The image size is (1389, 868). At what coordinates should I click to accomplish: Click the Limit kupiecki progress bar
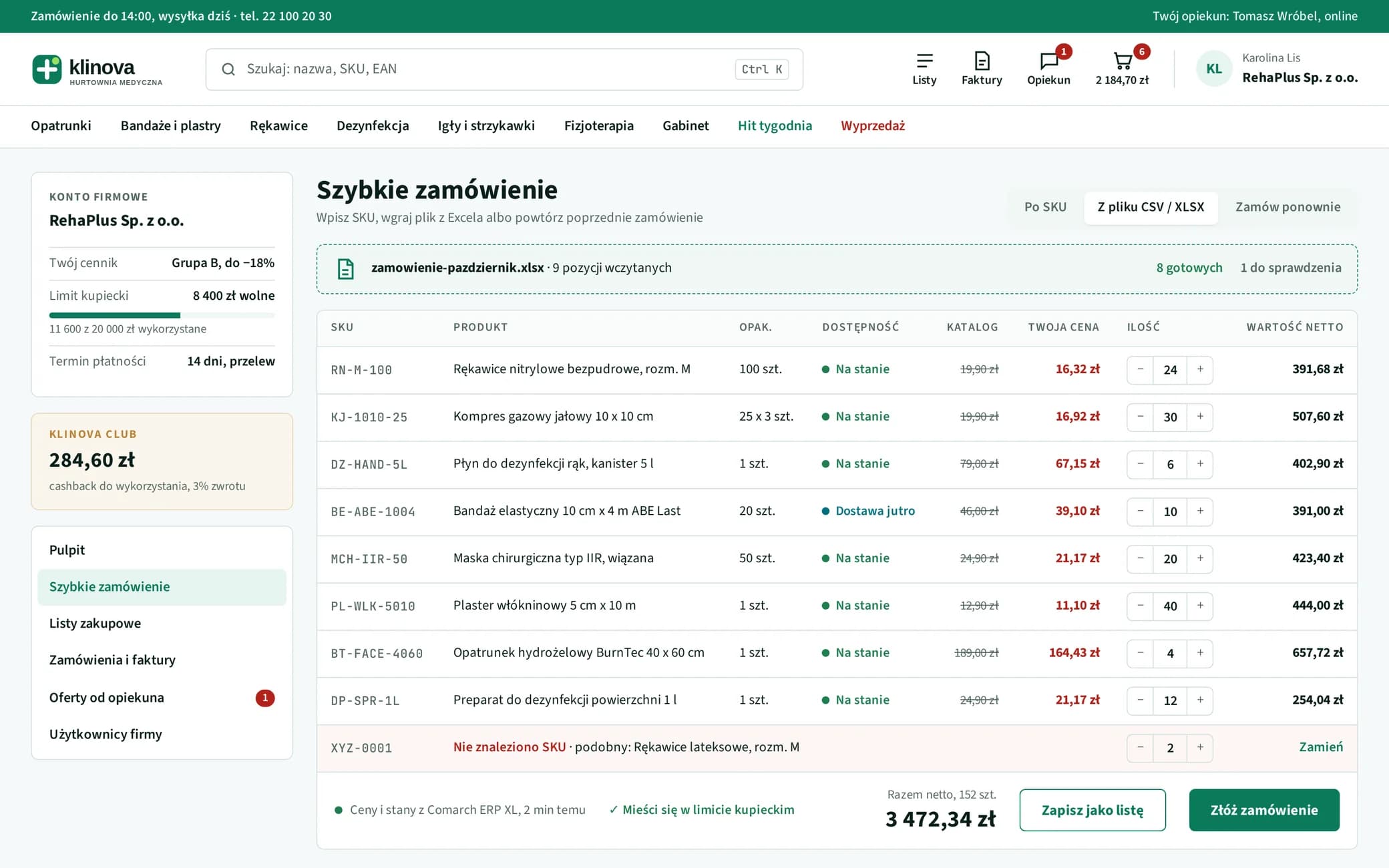click(162, 315)
